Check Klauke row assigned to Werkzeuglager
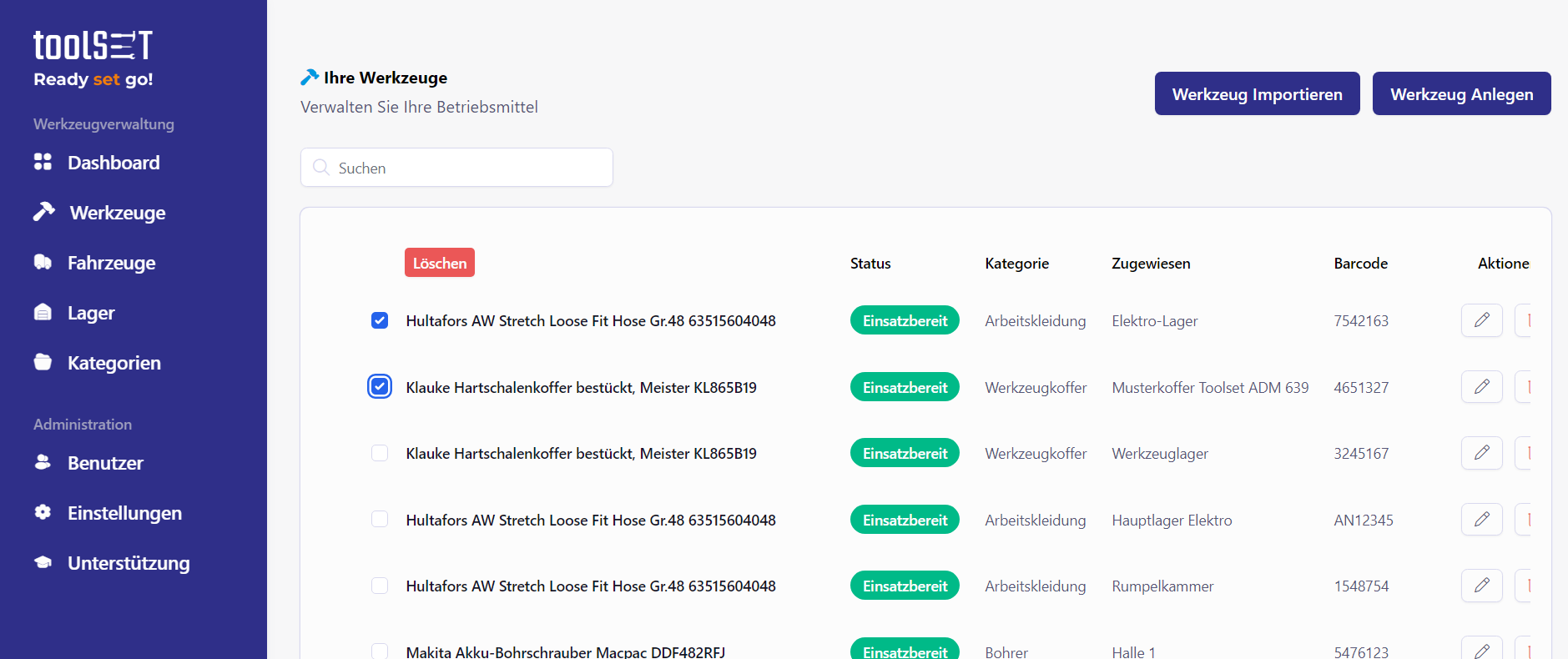 pyautogui.click(x=380, y=453)
